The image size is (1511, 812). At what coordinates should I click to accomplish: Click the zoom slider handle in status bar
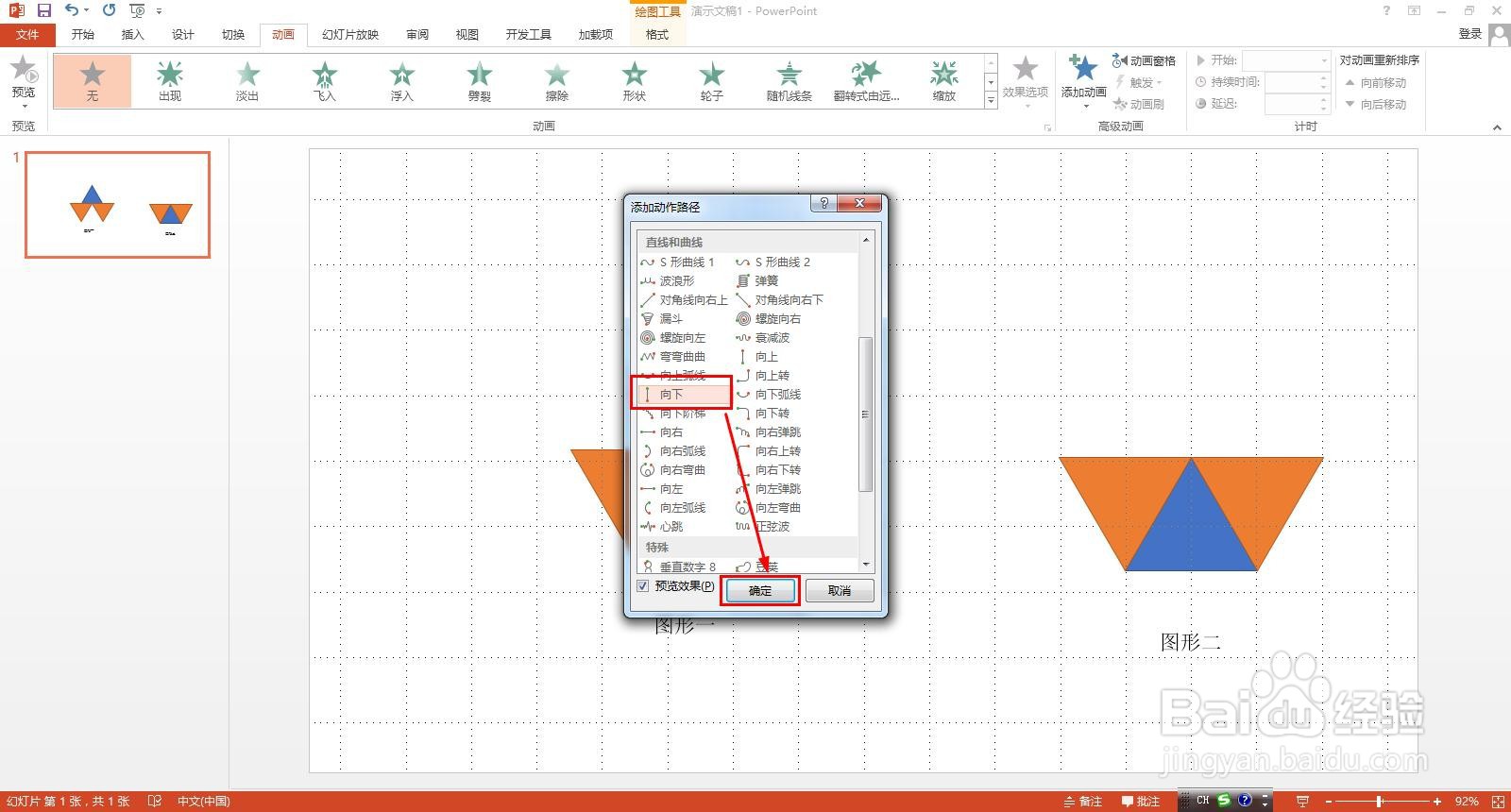[x=1380, y=802]
